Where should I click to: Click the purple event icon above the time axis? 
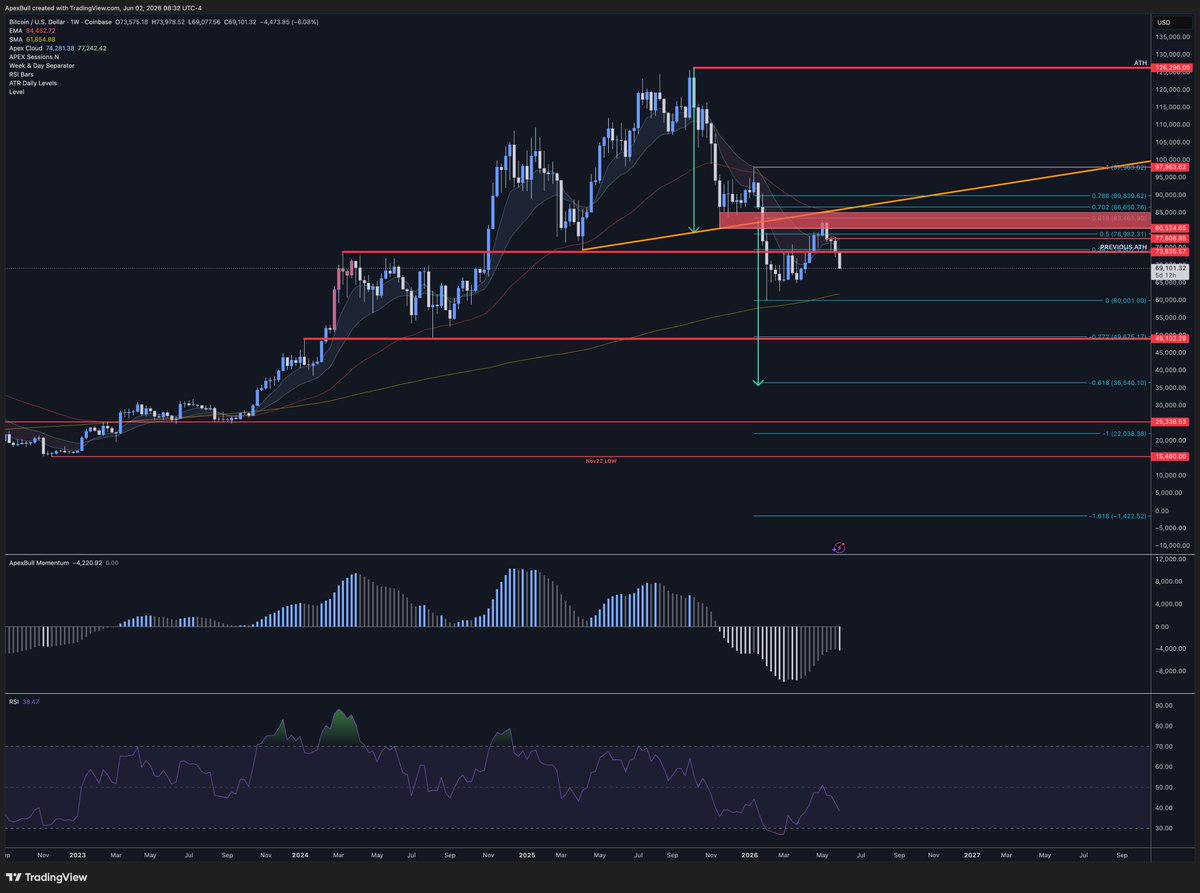click(x=839, y=547)
